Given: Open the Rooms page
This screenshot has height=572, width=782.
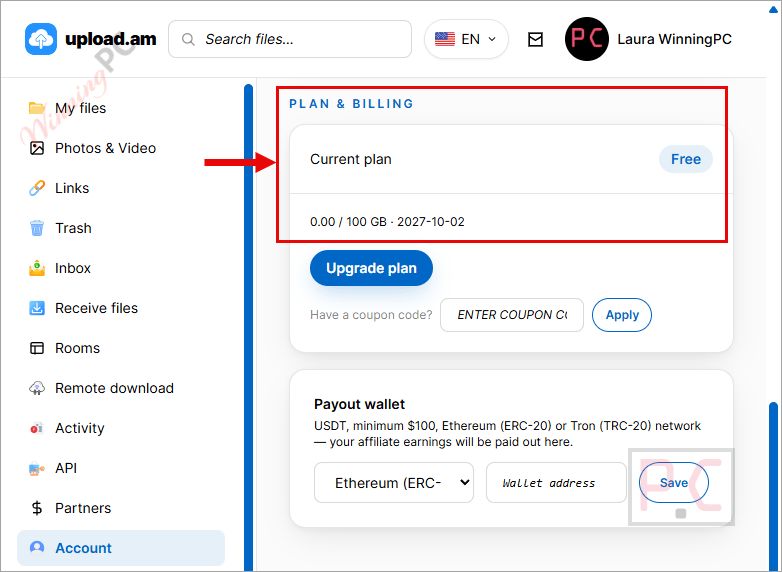Looking at the screenshot, I should pyautogui.click(x=77, y=348).
